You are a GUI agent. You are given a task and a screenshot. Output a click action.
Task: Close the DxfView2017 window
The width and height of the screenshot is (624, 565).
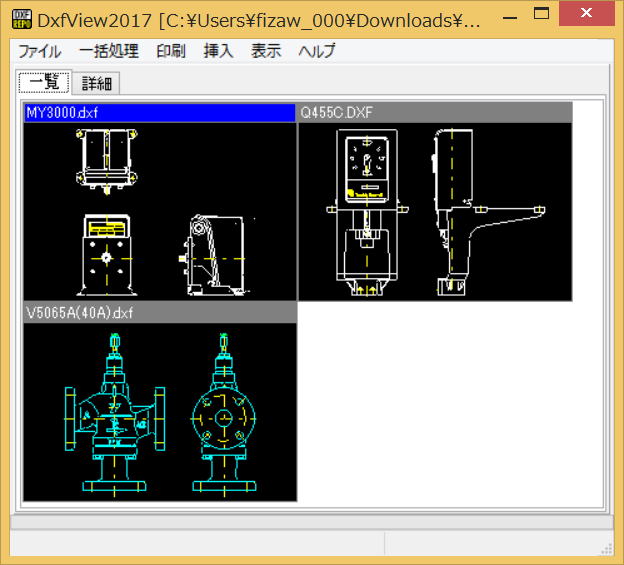587,13
